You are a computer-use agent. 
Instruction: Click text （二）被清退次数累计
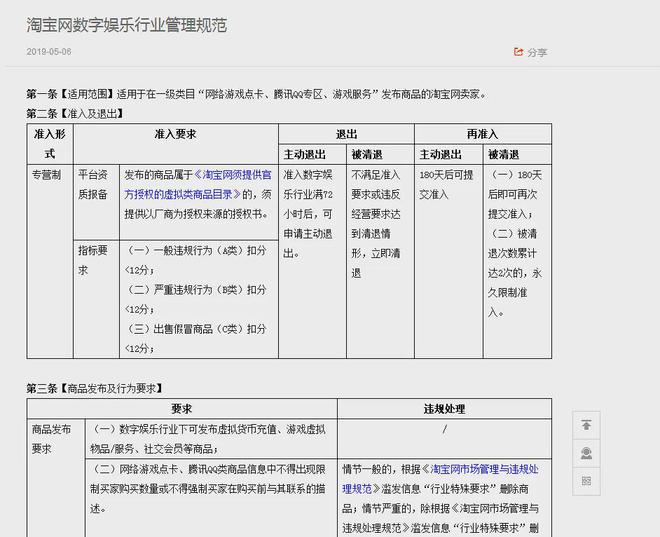click(513, 243)
